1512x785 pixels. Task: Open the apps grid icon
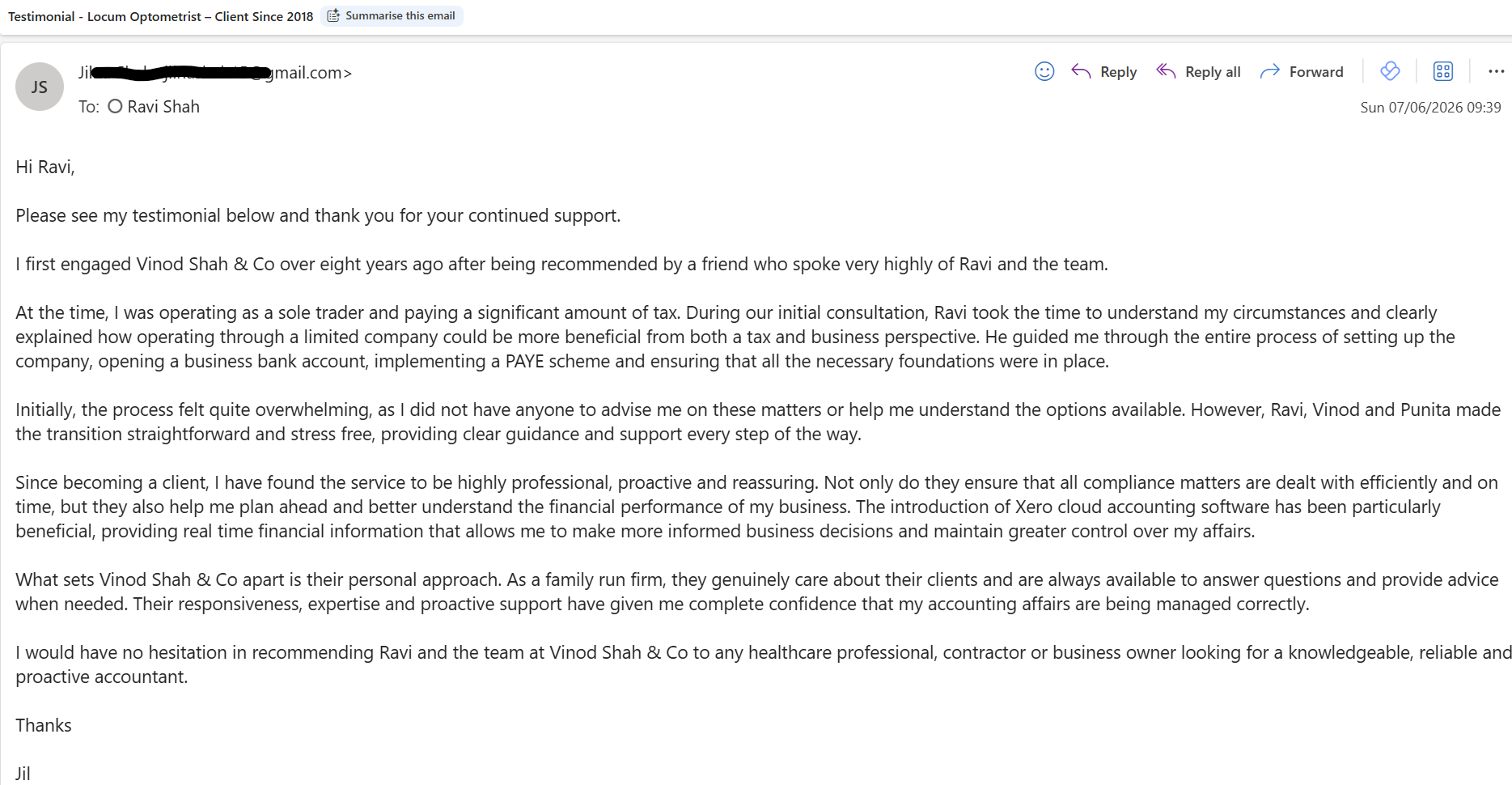pos(1443,71)
